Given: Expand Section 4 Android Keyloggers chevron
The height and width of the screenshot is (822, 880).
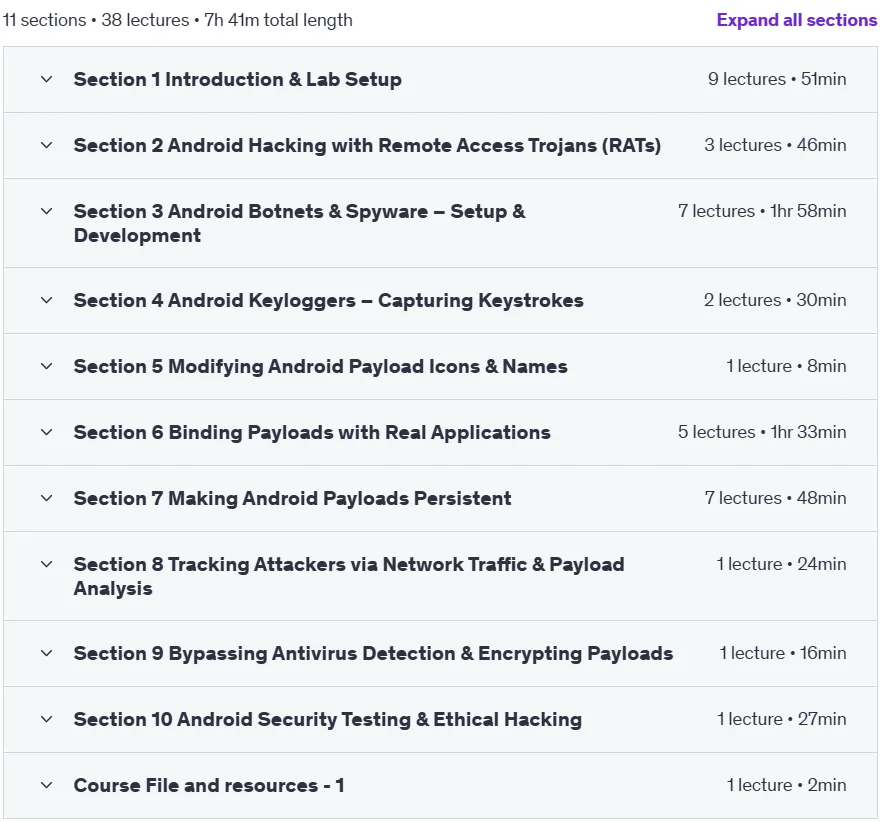Looking at the screenshot, I should pos(47,300).
